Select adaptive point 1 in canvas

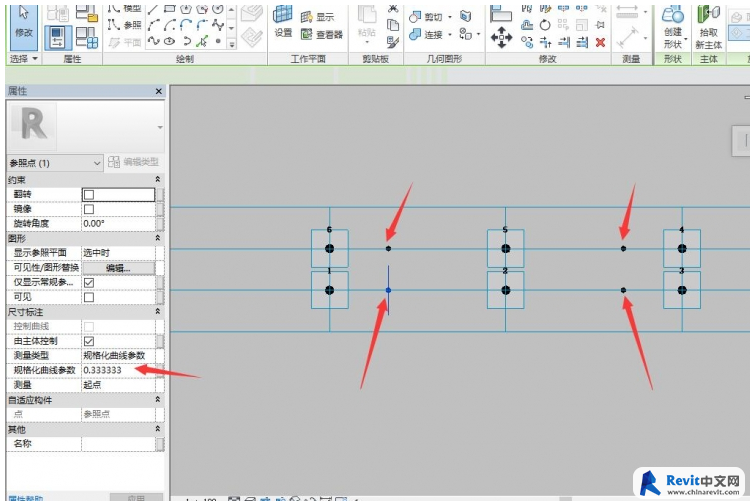coord(330,290)
